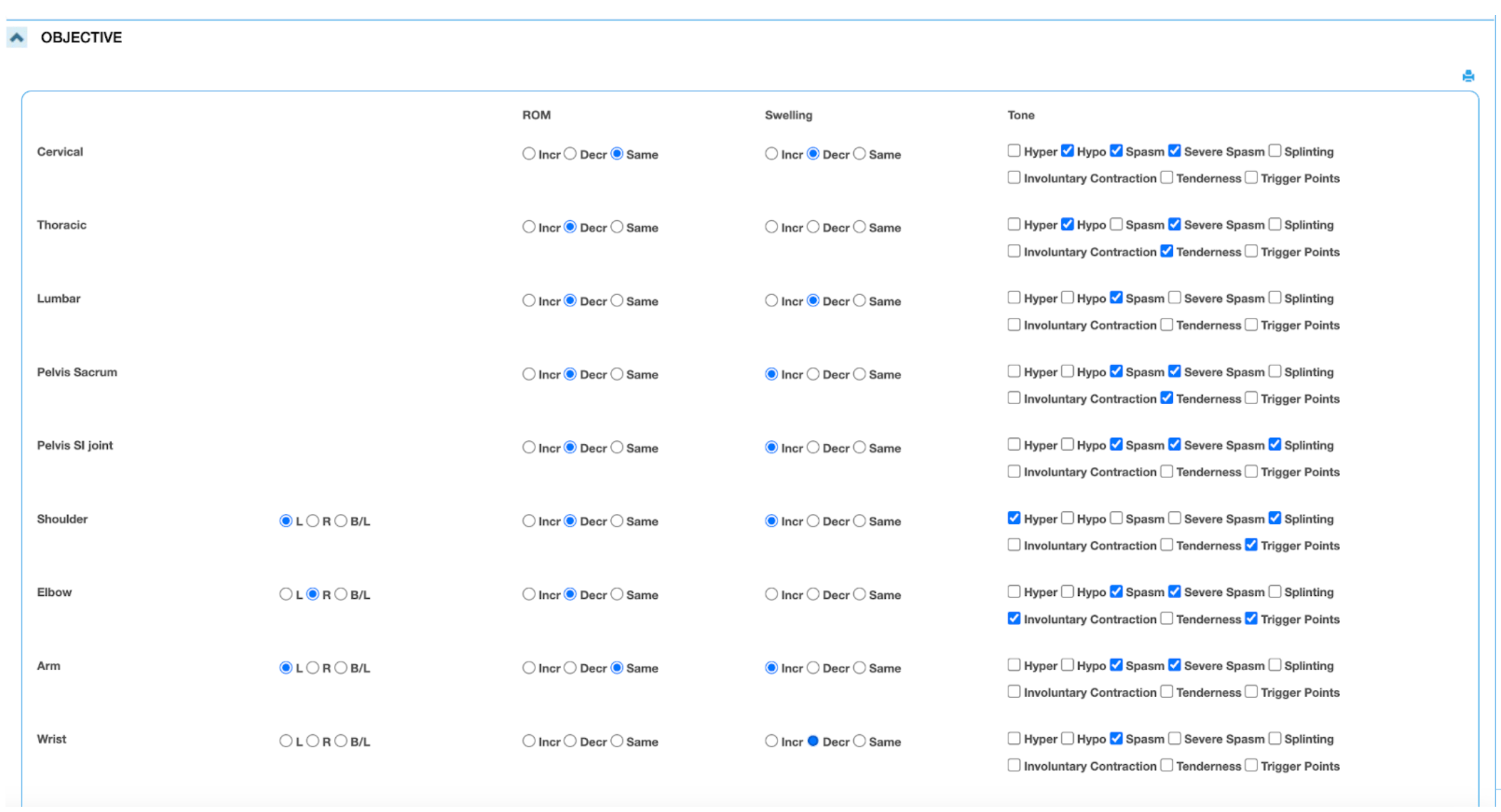Viewport: 1501px width, 812px height.
Task: Uncheck Involuntary Contraction for Elbow
Action: tap(1013, 618)
